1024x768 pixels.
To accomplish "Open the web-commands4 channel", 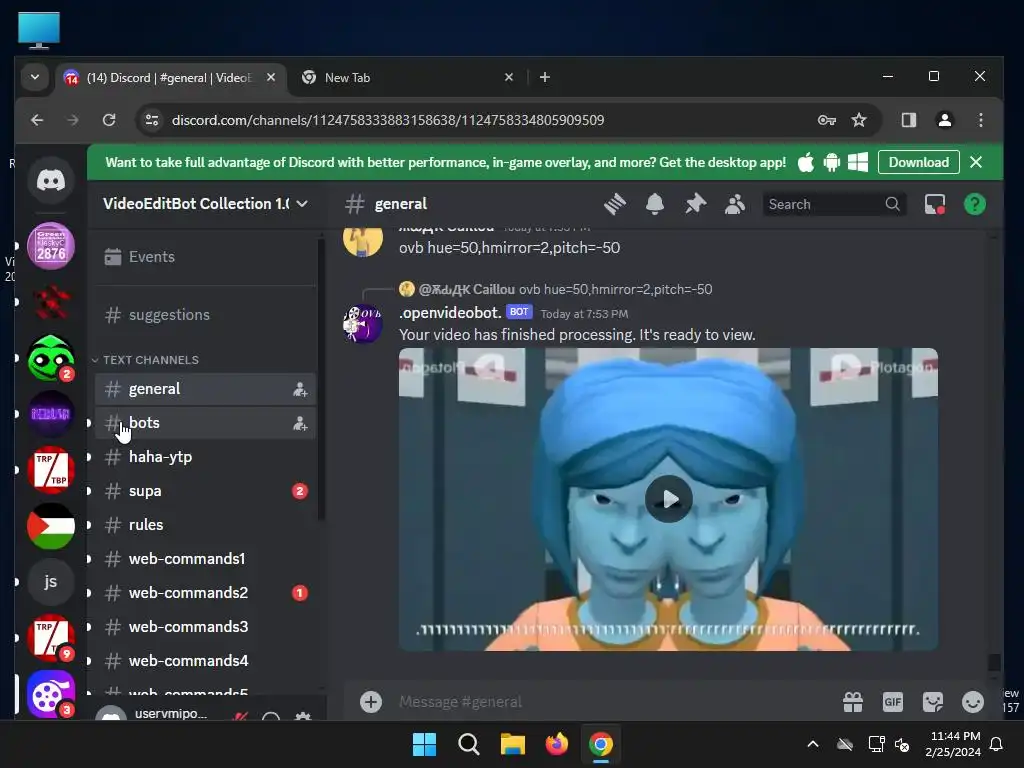I will coord(205,661).
